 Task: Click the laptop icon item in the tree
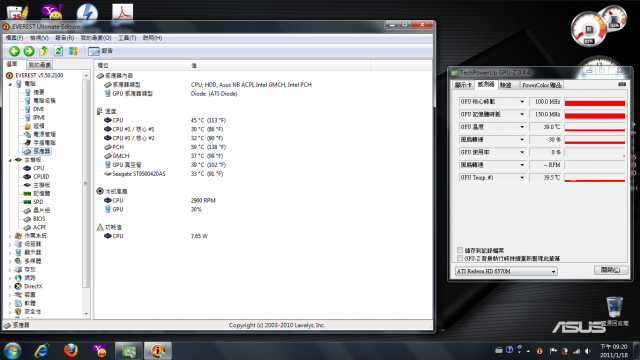(x=27, y=143)
